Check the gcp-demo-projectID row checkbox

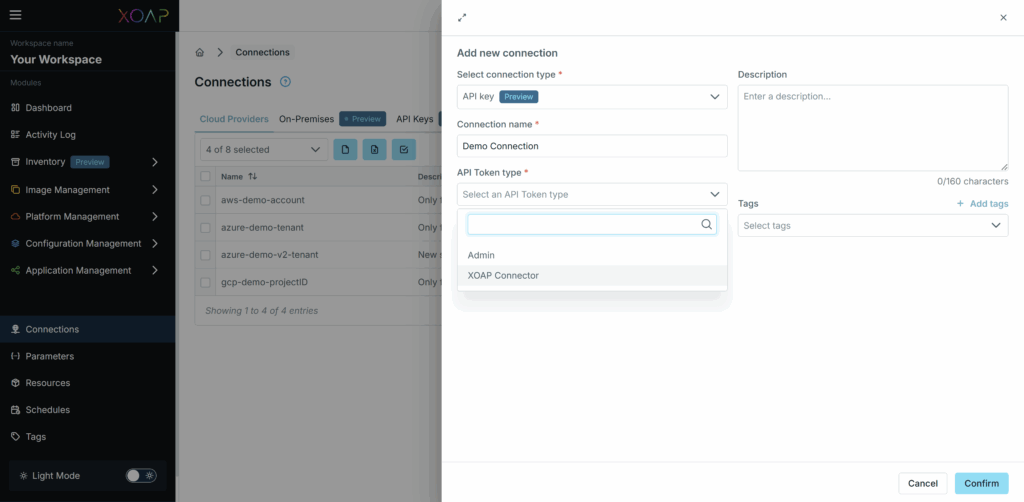pos(206,283)
